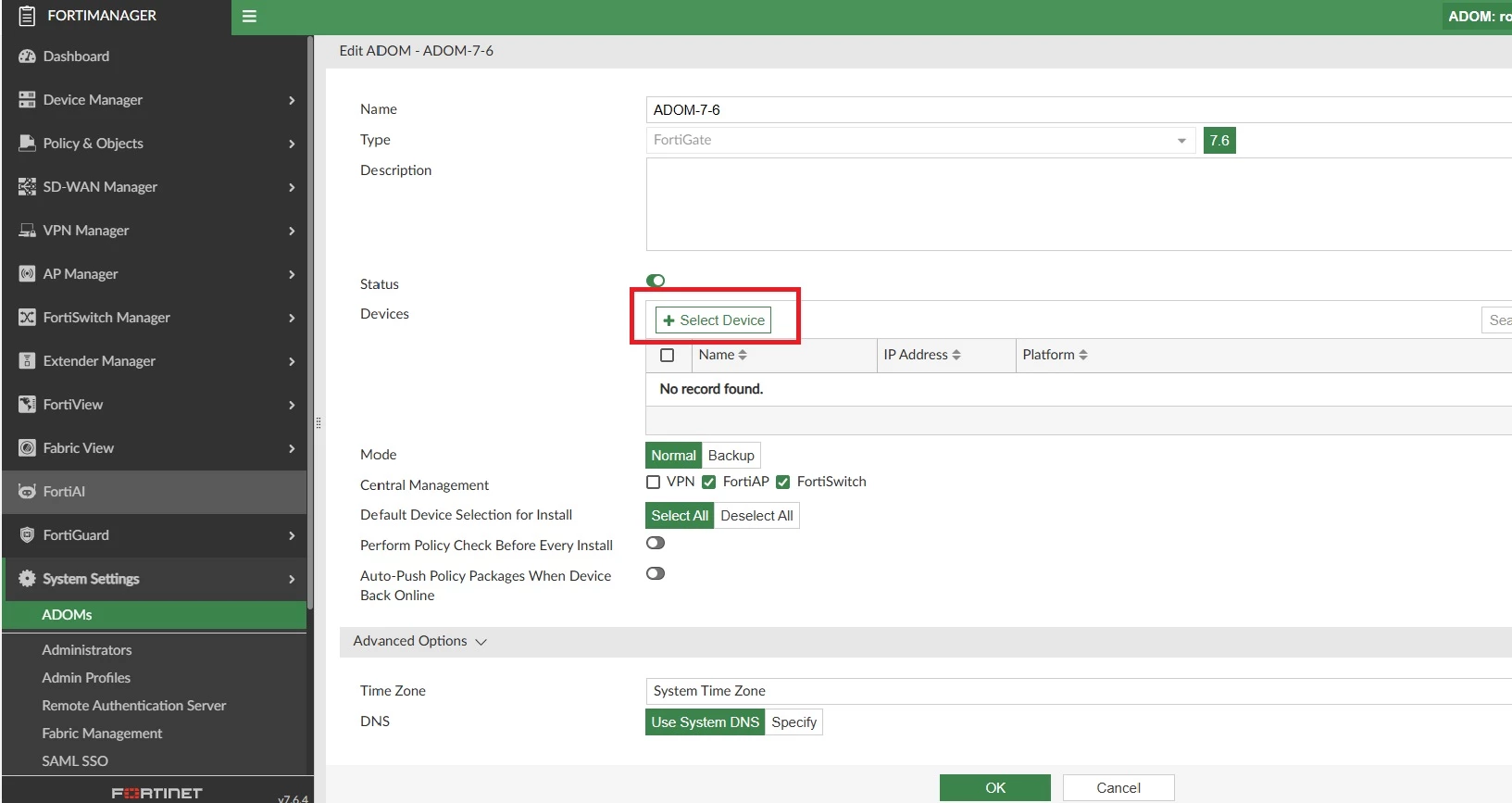Image resolution: width=1512 pixels, height=803 pixels.
Task: Expand SD-WAN Manager submenu chevron
Action: 292,187
